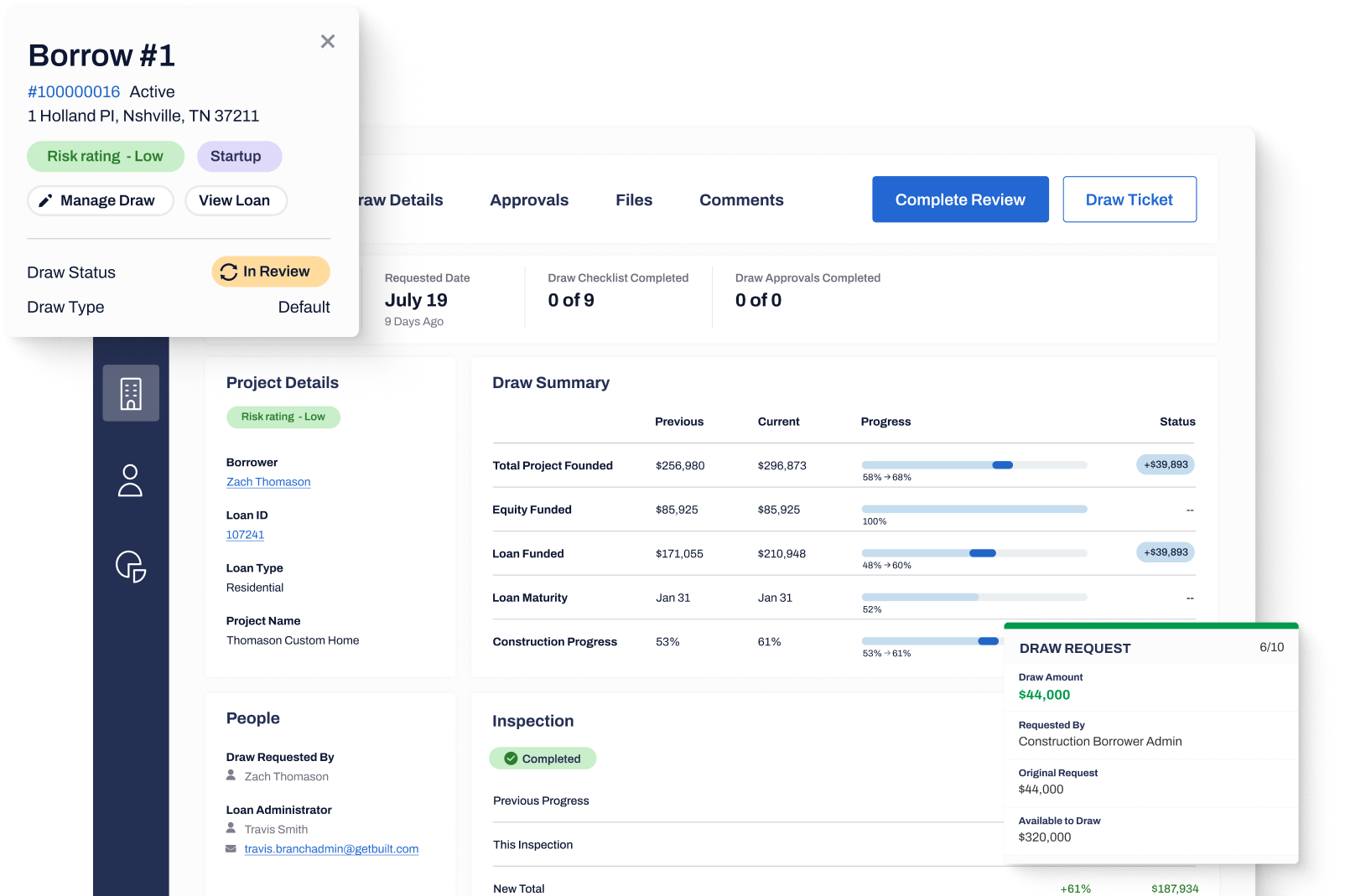1345x896 pixels.
Task: Click +$39,893 badge in Loan Funded row
Action: pos(1166,552)
